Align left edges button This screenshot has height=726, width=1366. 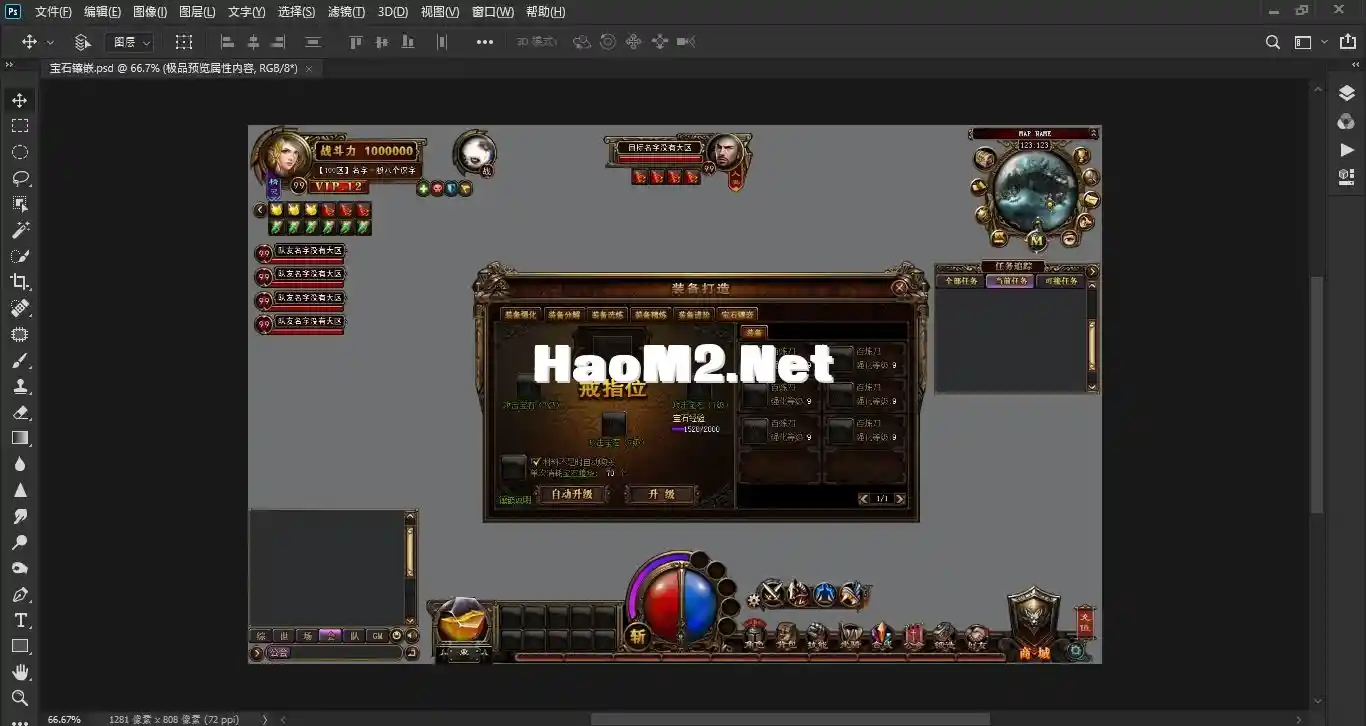point(227,42)
